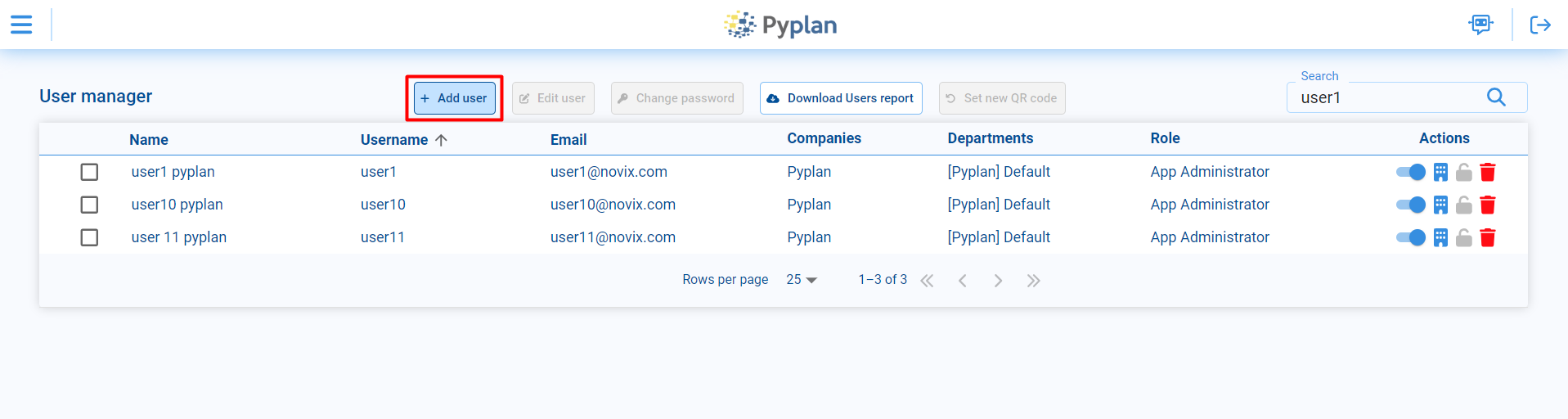Open the hamburger navigation menu
This screenshot has height=419, width=1568.
[x=21, y=25]
